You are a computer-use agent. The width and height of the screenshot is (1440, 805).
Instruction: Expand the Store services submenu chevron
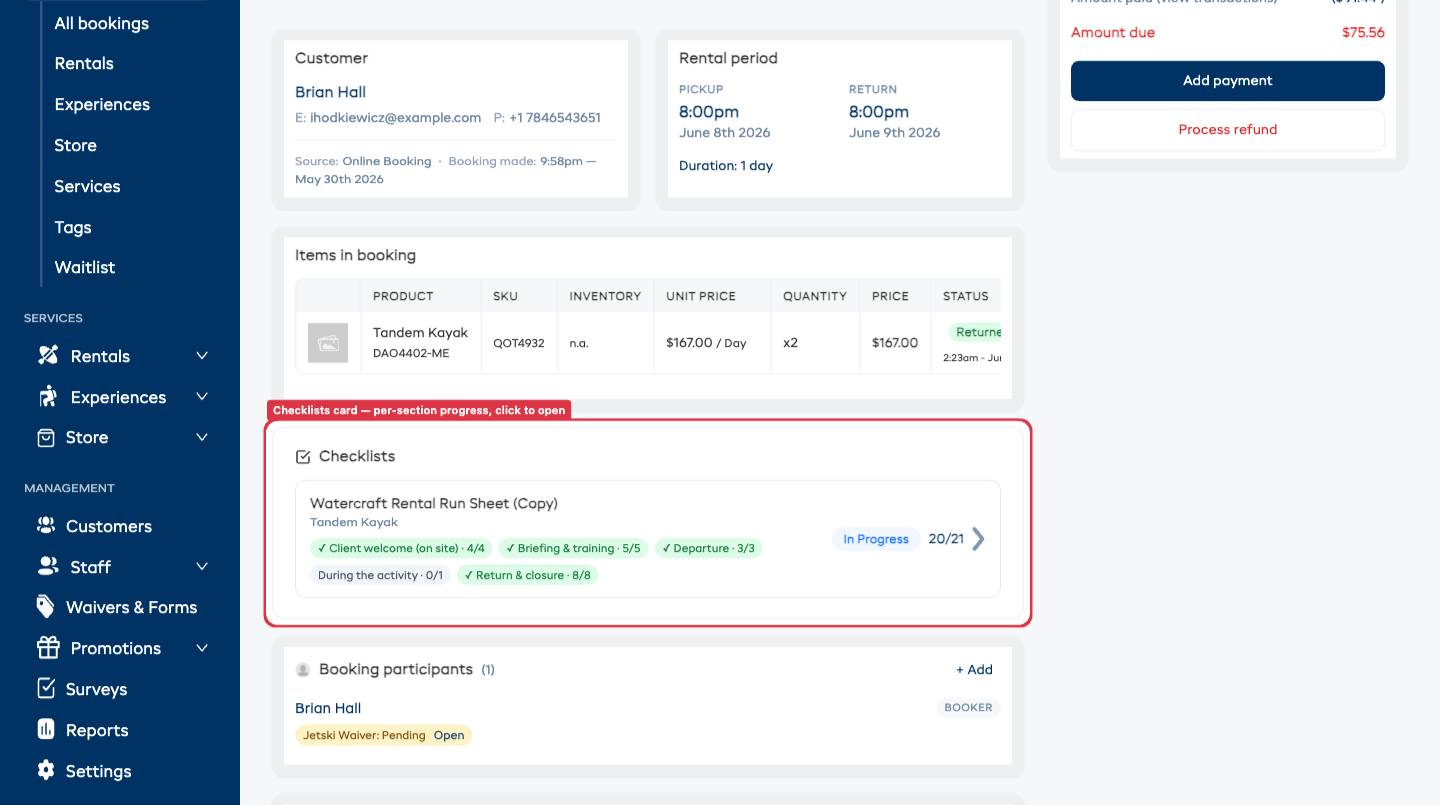point(202,437)
